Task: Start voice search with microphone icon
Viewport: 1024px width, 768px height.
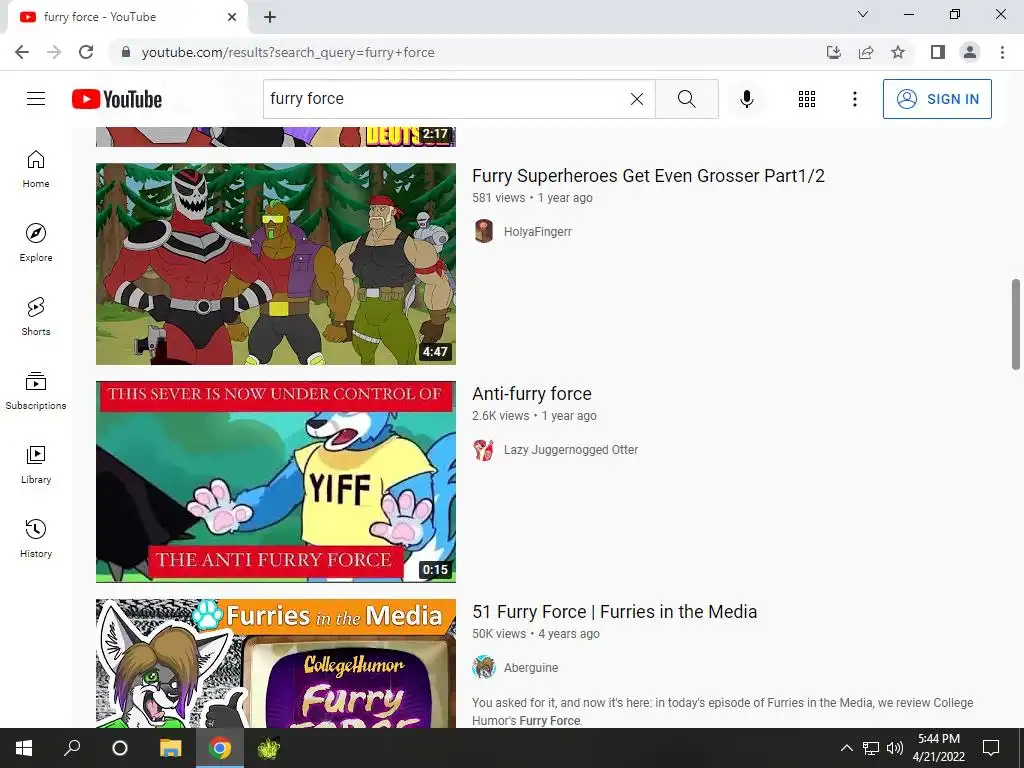Action: 746,99
